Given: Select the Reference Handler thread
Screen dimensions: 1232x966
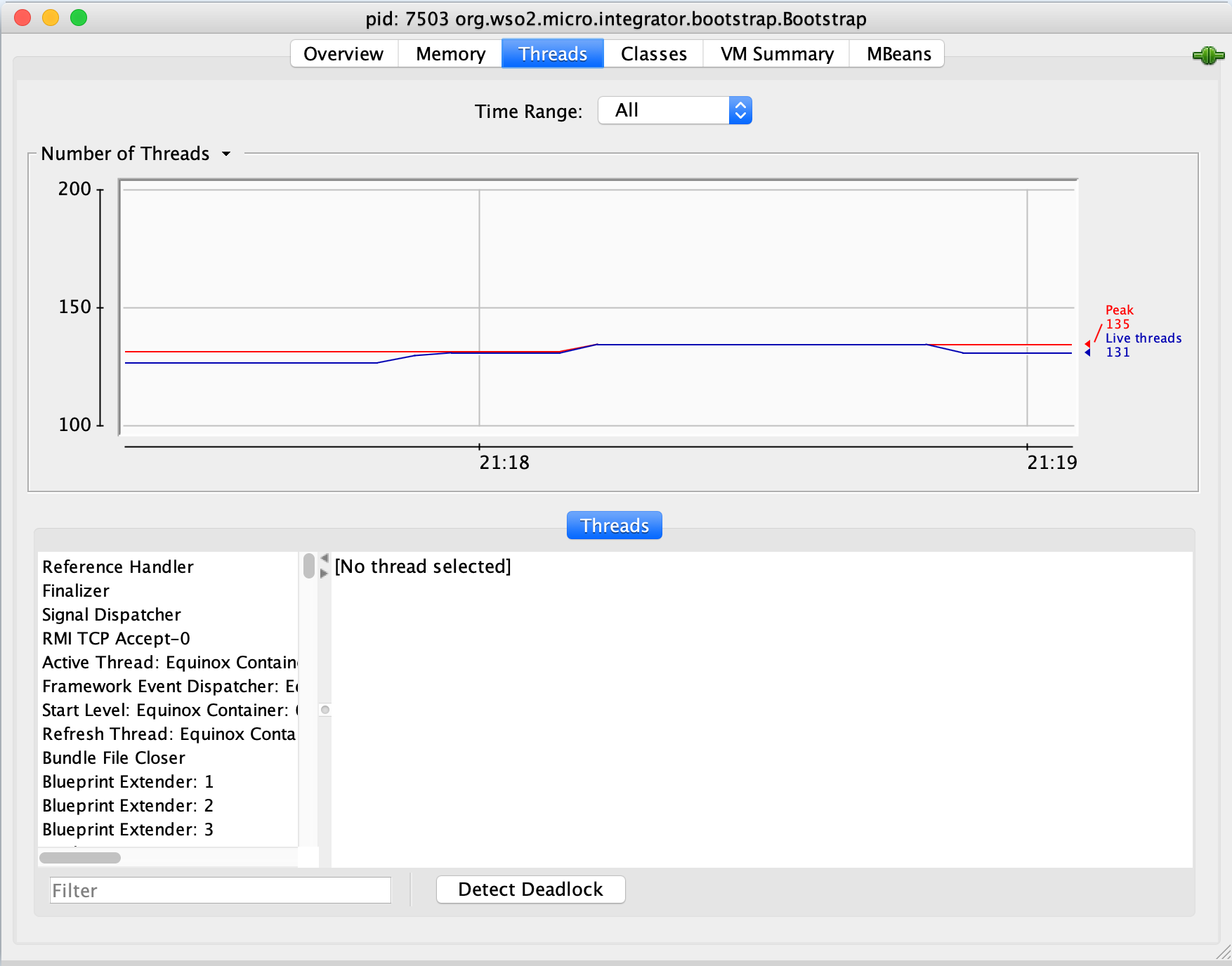Looking at the screenshot, I should (x=117, y=567).
